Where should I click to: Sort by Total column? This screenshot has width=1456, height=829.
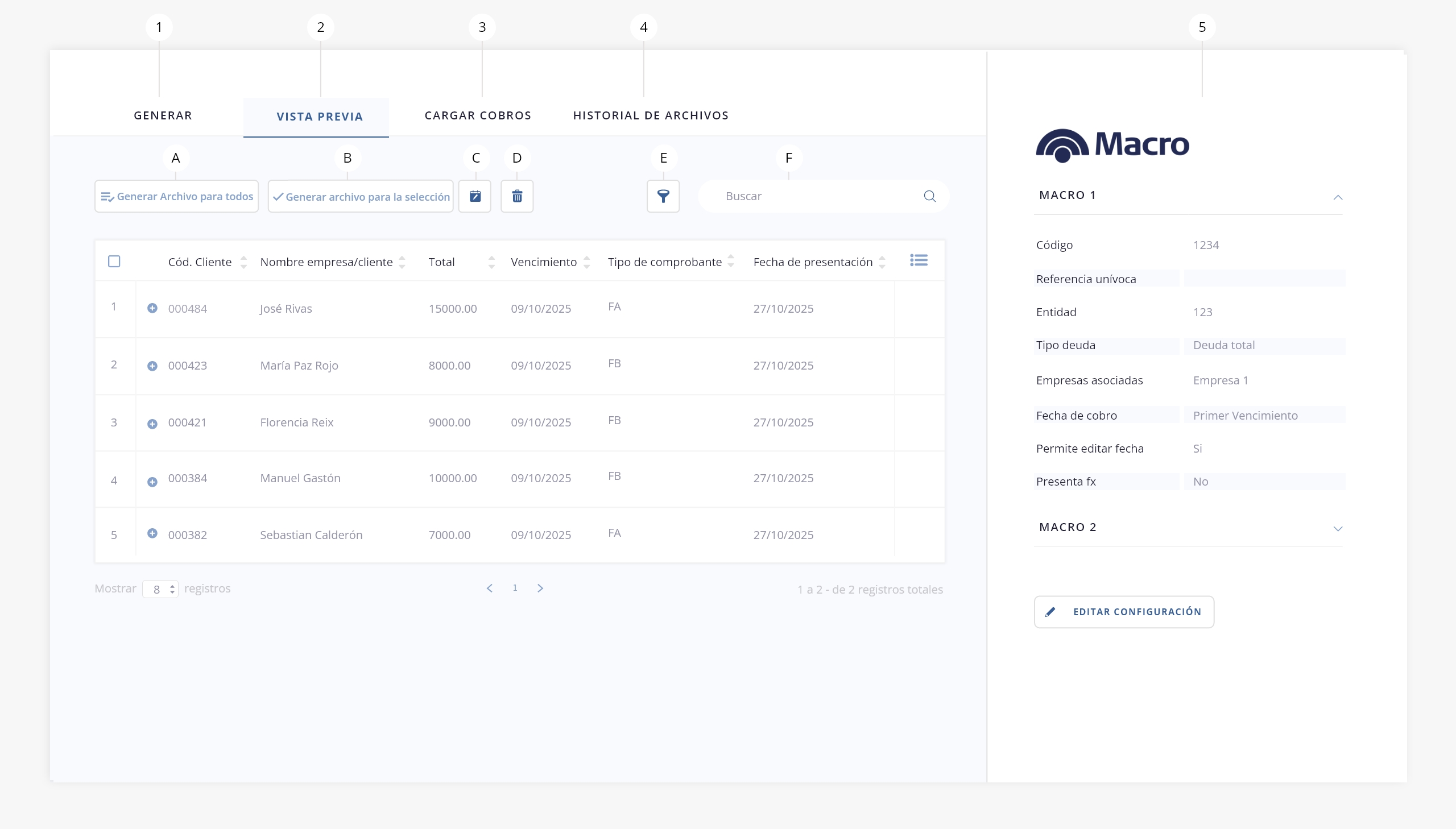tap(491, 263)
